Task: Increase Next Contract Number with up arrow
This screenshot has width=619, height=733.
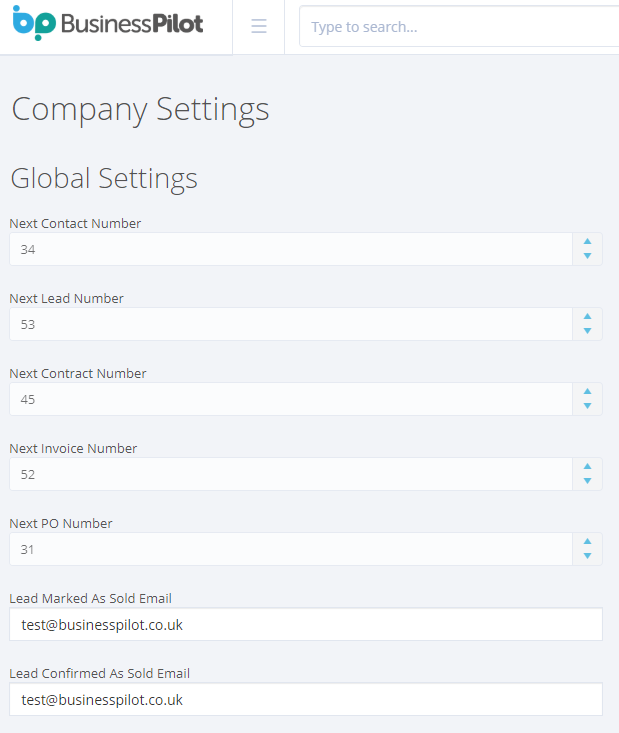Action: point(588,391)
